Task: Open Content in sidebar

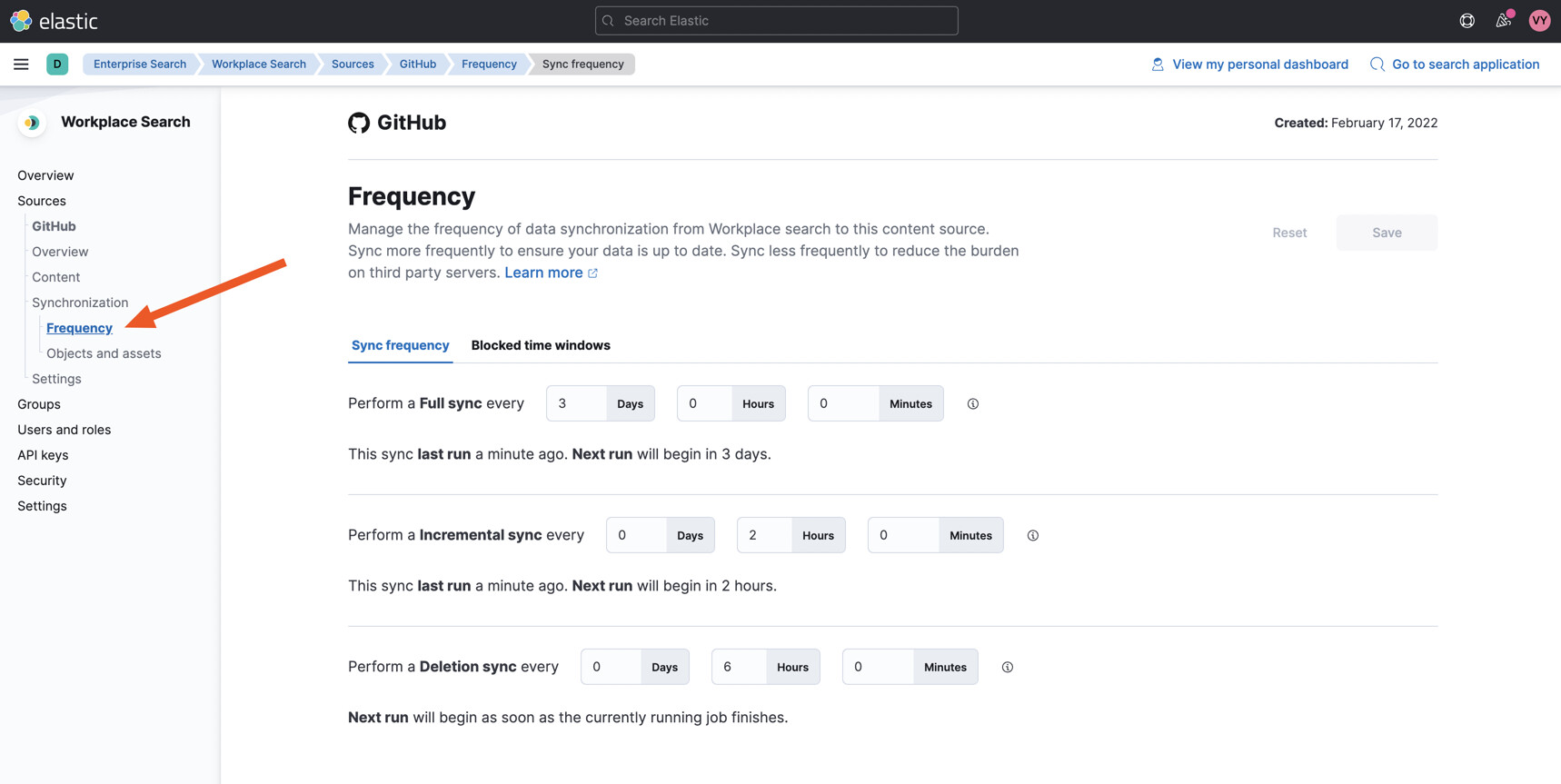Action: click(55, 277)
